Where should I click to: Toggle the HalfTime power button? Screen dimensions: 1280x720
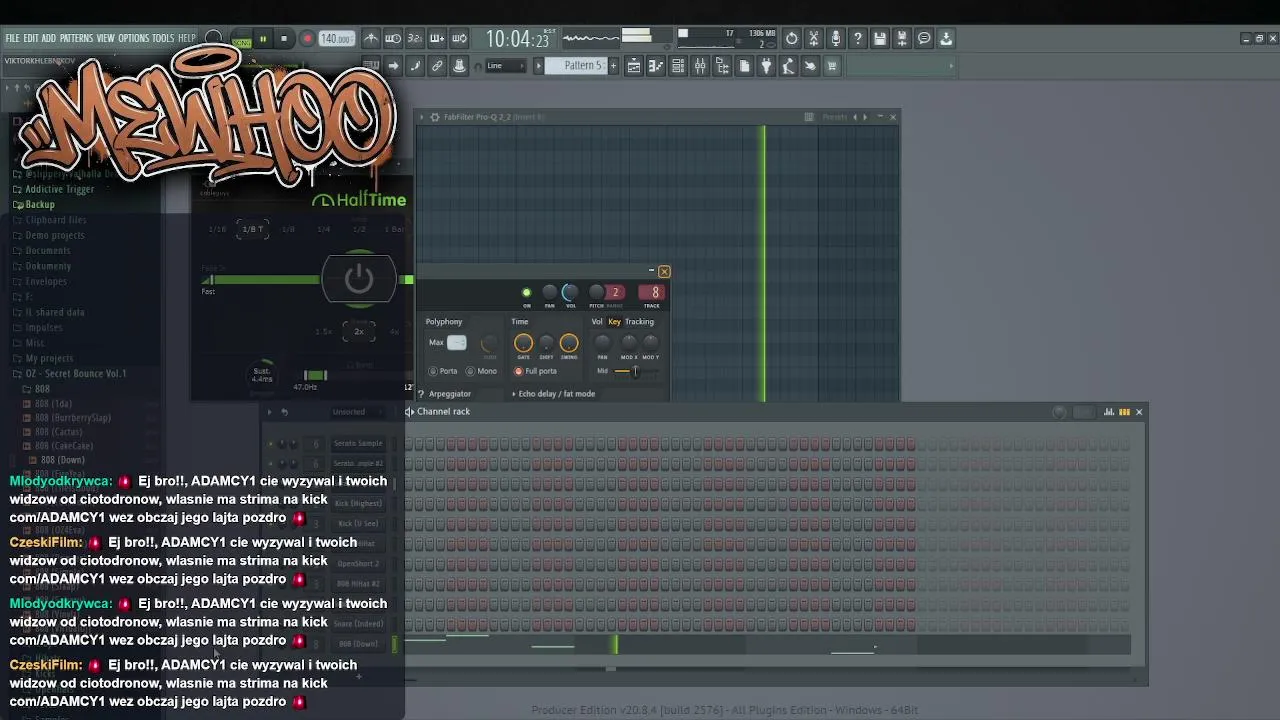[x=358, y=279]
